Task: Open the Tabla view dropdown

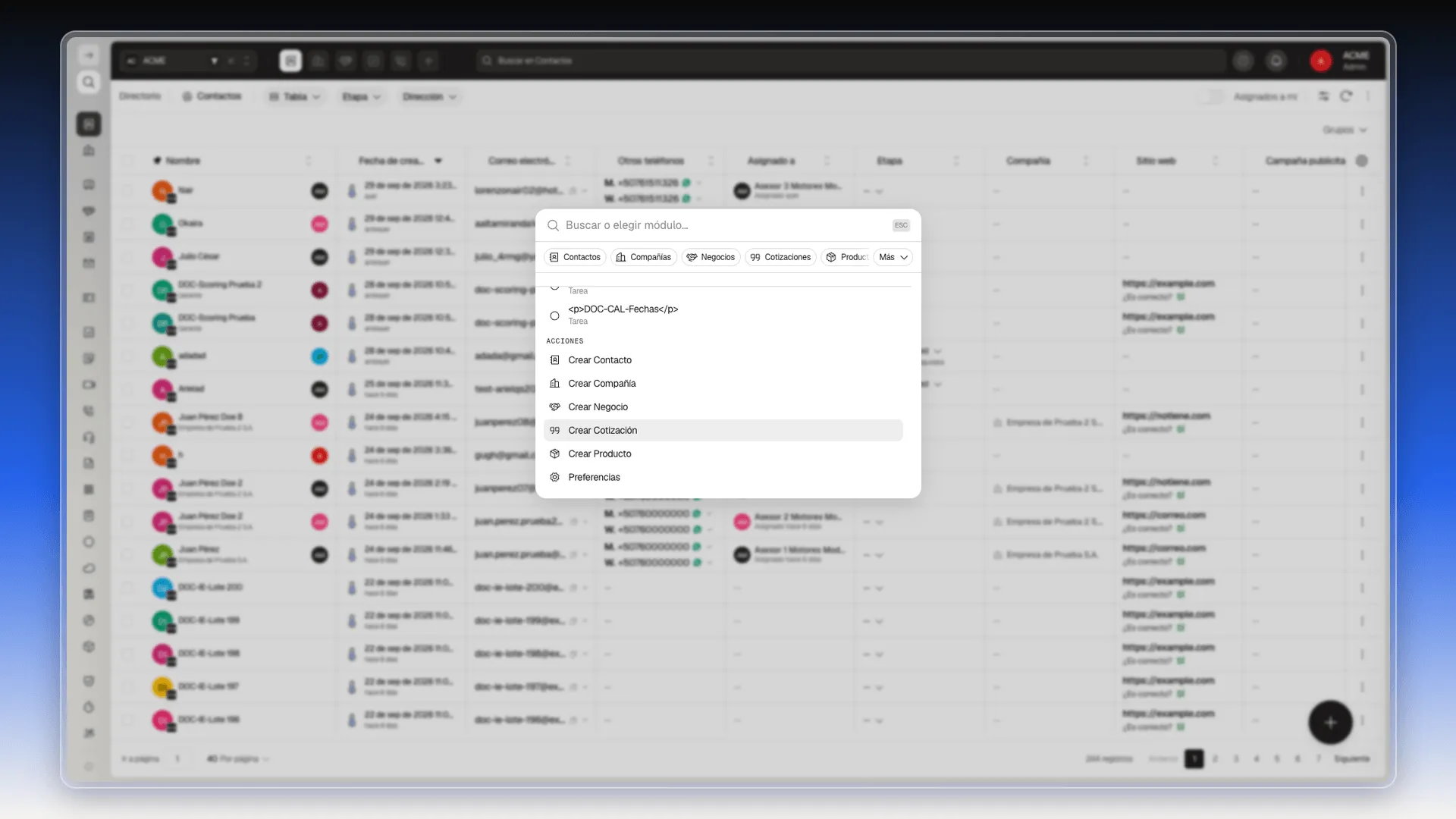Action: (x=295, y=96)
